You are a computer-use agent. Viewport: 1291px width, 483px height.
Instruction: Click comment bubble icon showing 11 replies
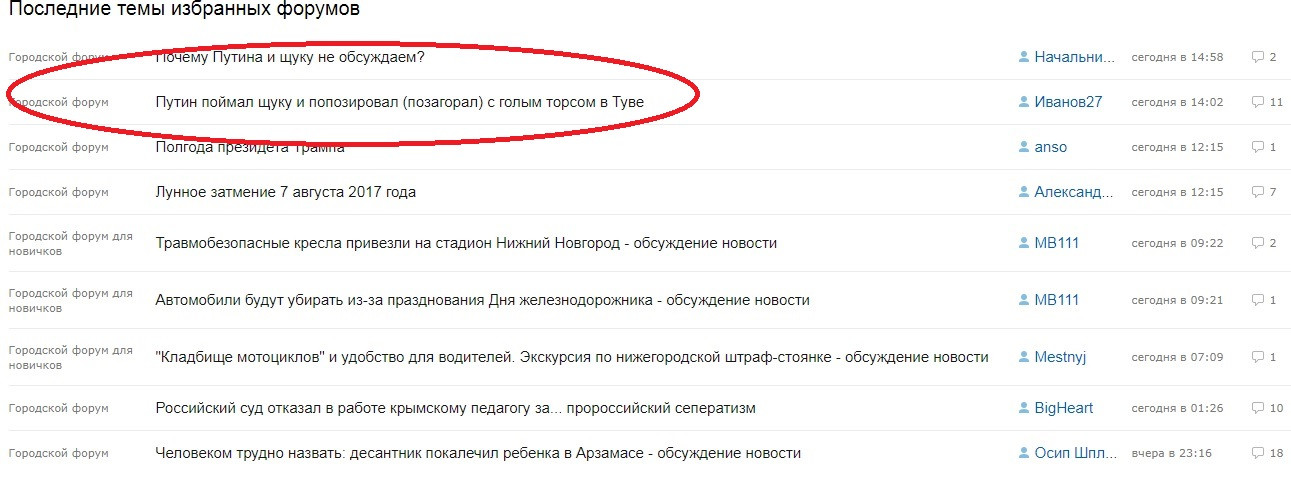click(x=1258, y=102)
